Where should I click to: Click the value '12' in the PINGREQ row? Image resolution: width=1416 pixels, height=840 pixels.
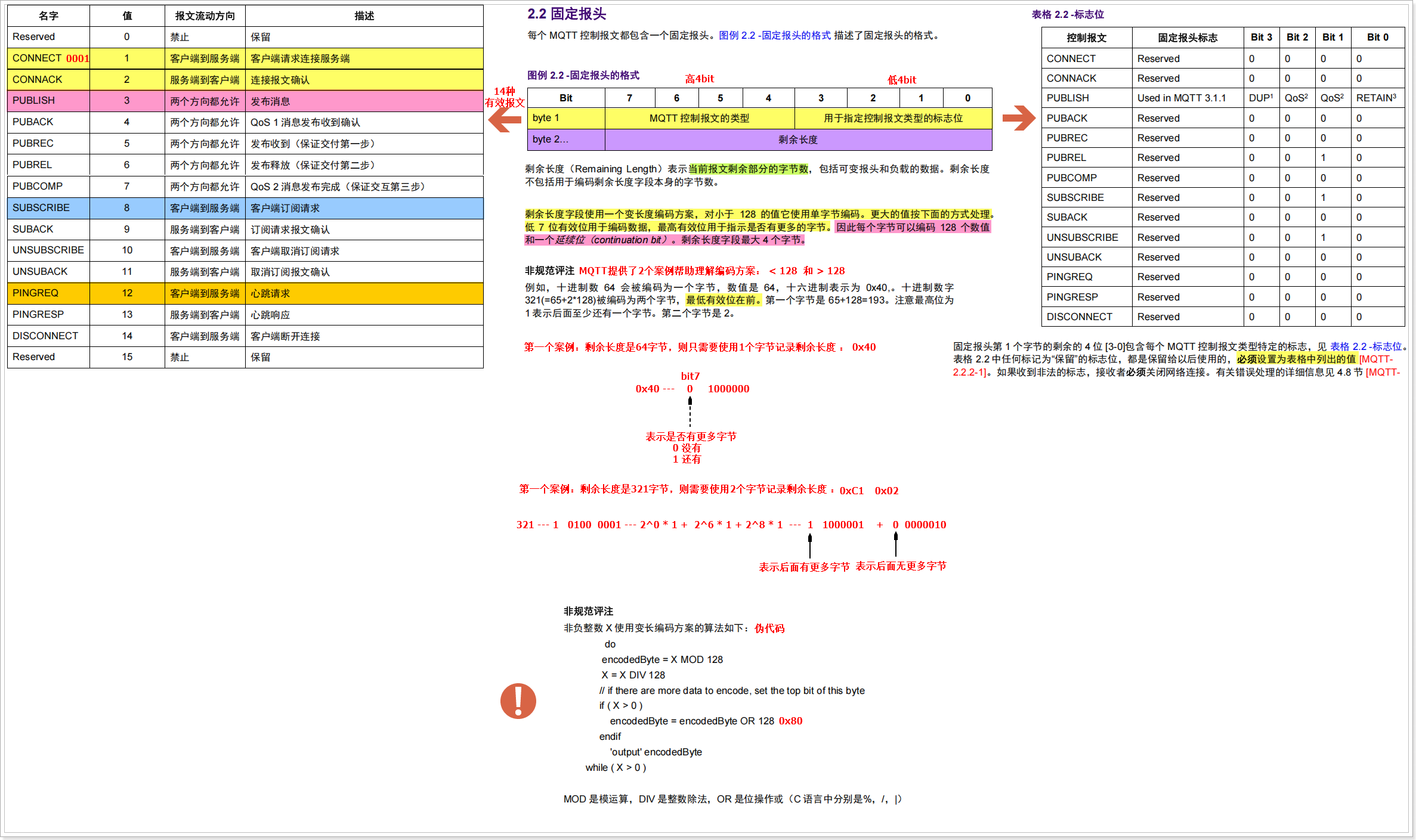[x=127, y=293]
